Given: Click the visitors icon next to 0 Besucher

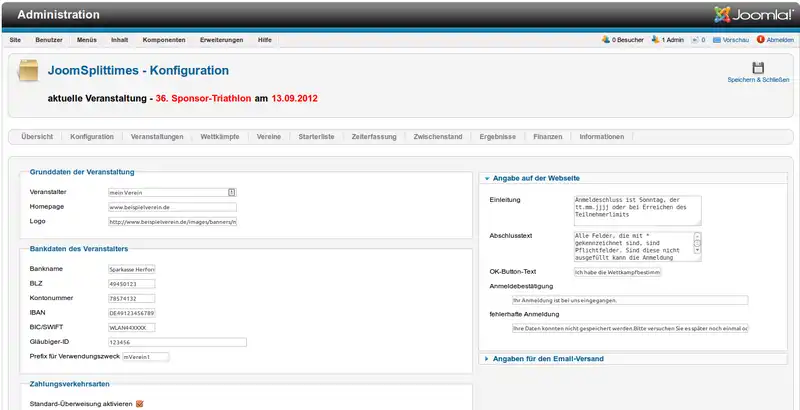Looking at the screenshot, I should (606, 39).
